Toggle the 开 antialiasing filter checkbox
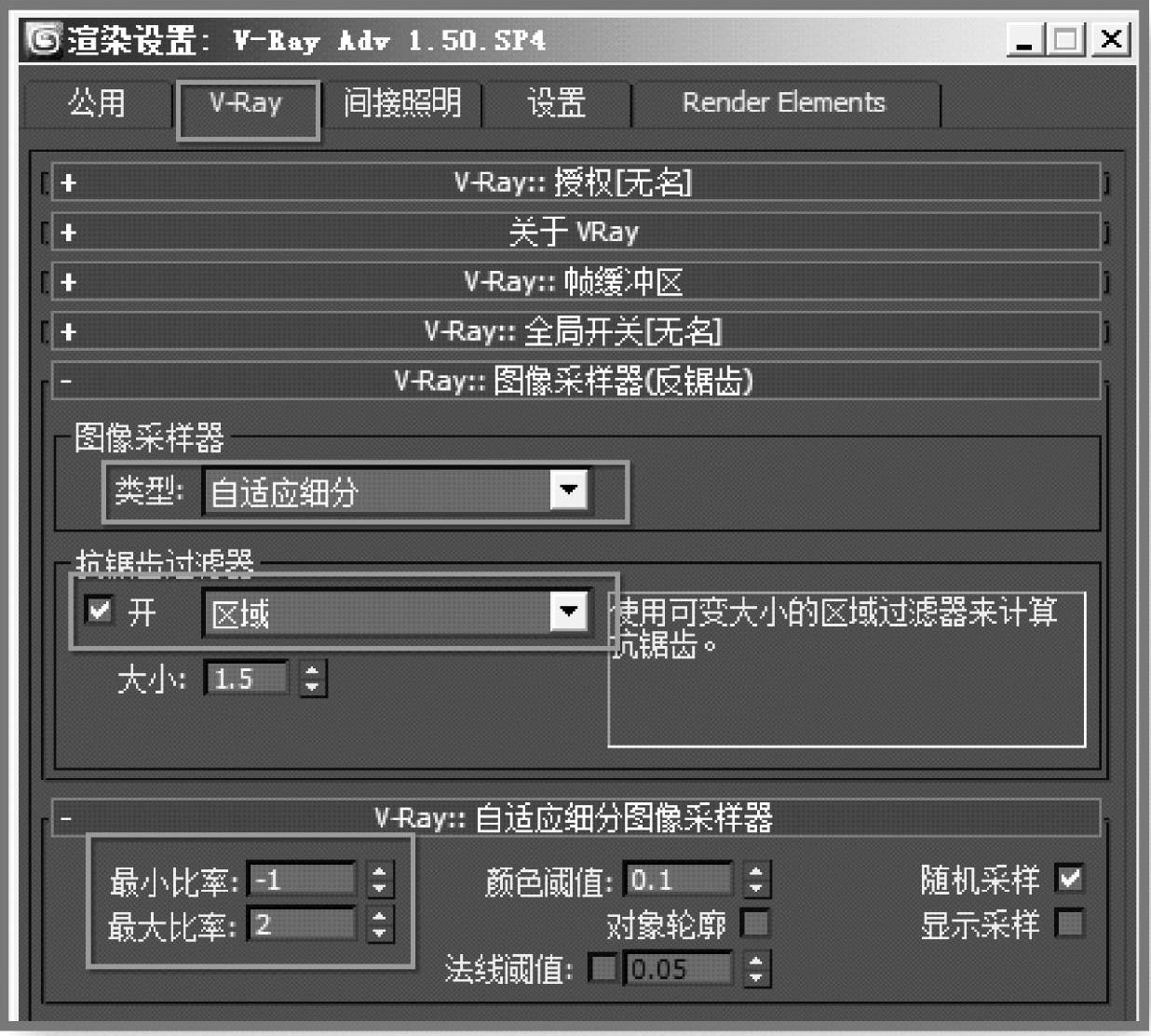This screenshot has height=1036, width=1151. pos(98,611)
